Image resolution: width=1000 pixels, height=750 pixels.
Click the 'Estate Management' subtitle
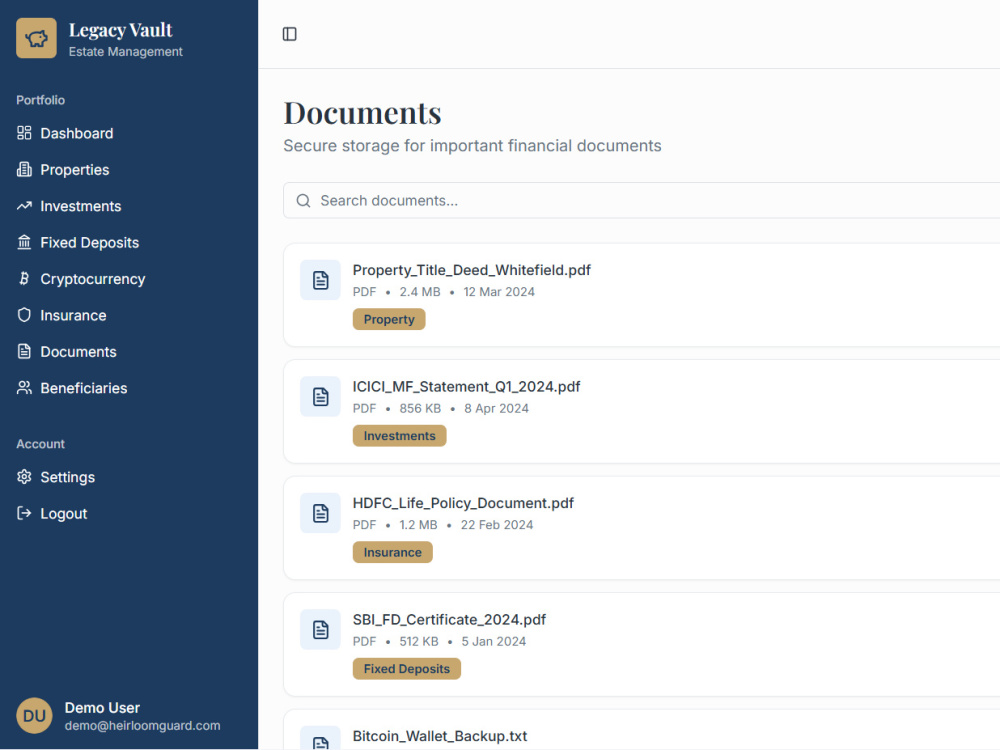click(126, 52)
